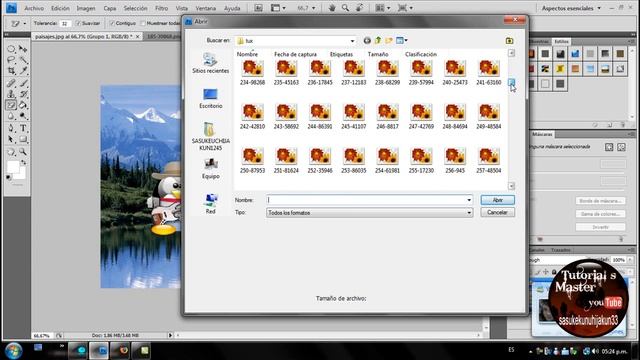Open Sitios recientes in places bar
The image size is (640, 360).
[210, 63]
